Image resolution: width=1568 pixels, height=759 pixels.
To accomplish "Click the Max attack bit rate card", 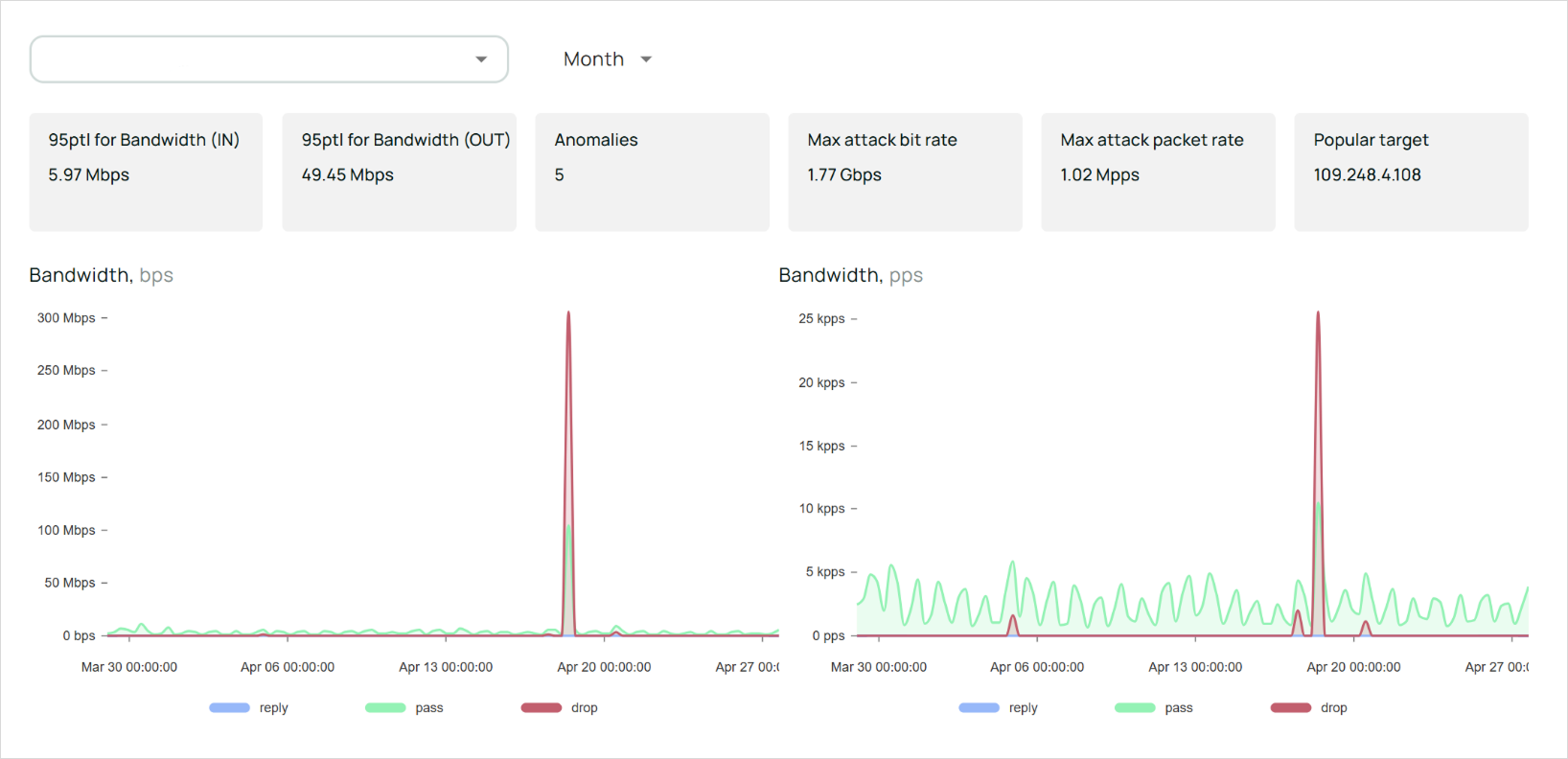I will [905, 172].
